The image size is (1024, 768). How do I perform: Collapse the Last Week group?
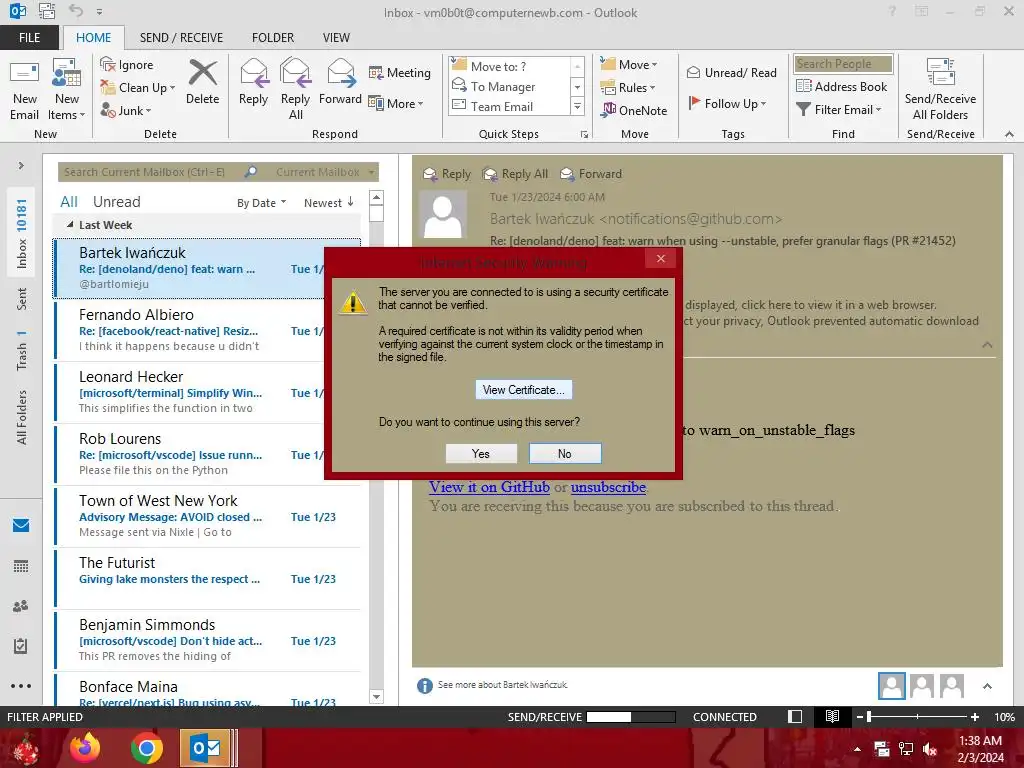tap(70, 225)
